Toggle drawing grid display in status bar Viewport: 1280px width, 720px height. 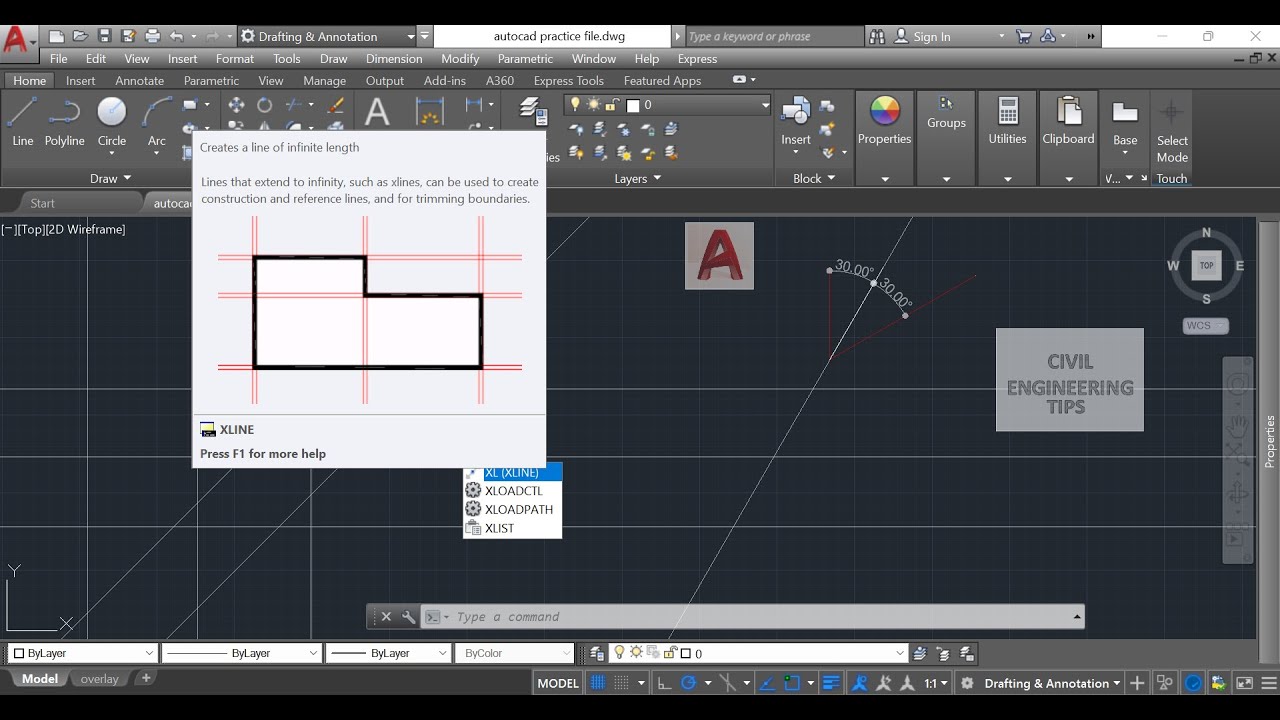[598, 683]
